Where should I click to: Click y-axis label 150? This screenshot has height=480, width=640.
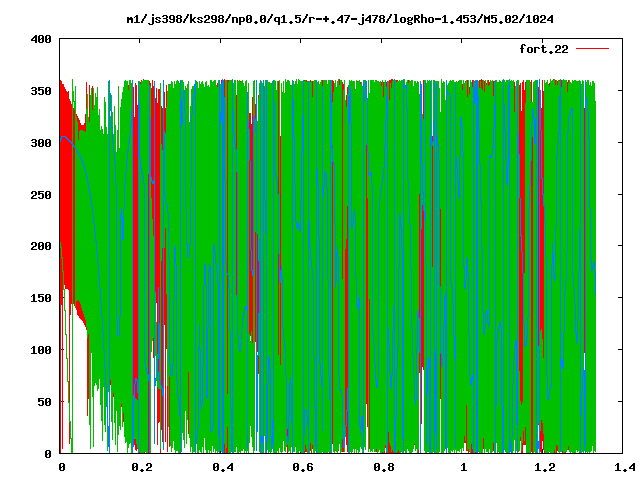[x=41, y=298]
